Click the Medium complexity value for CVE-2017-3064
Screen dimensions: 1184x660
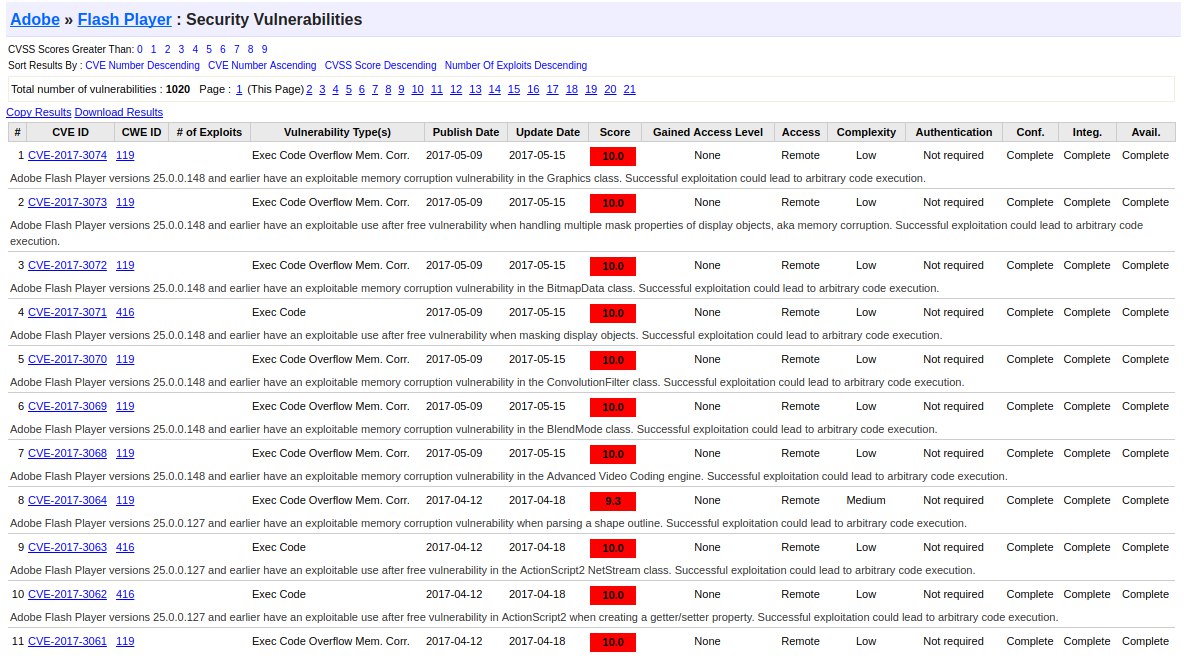(x=866, y=500)
